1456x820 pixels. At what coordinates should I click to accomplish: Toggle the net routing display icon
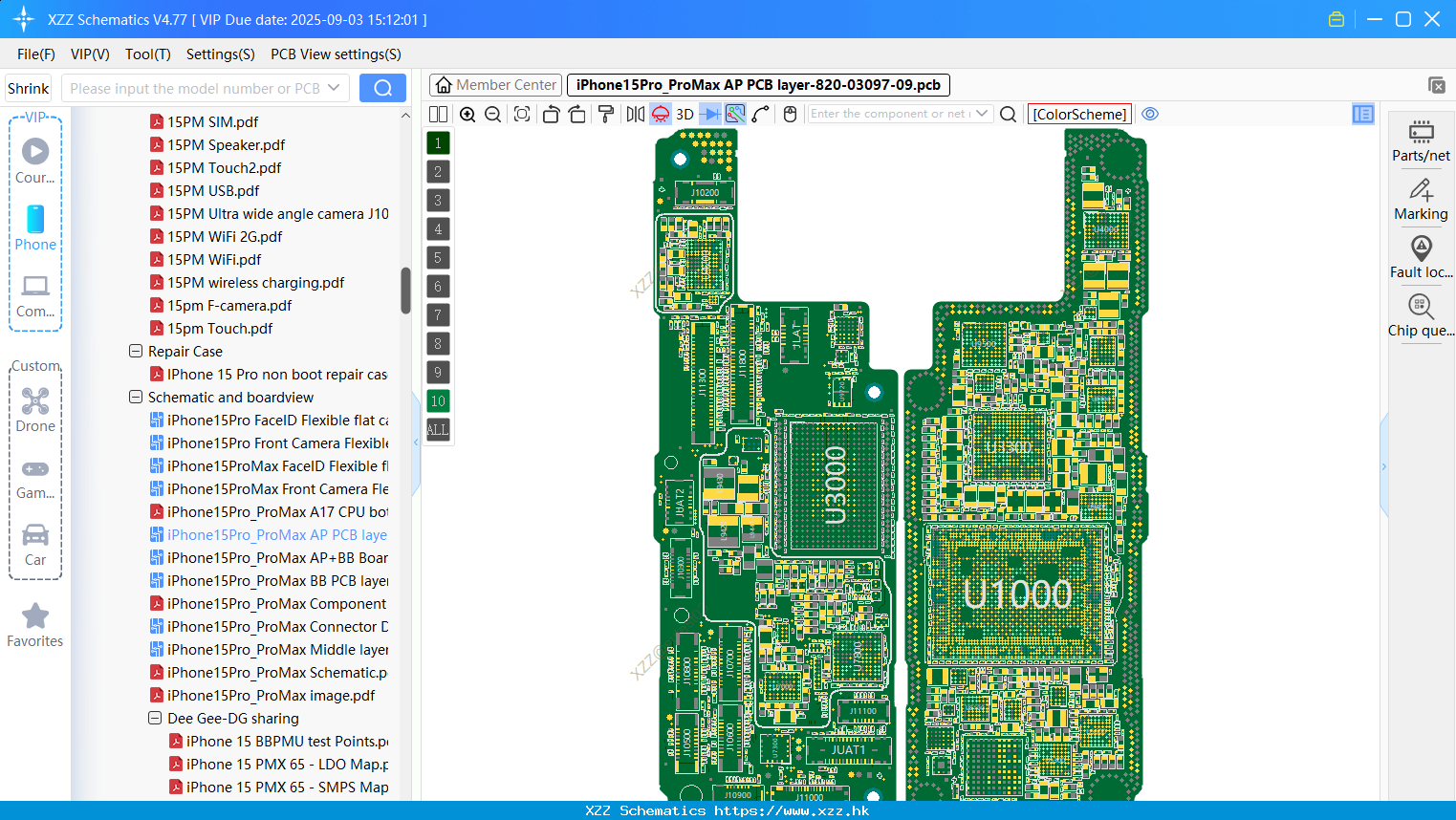(735, 114)
